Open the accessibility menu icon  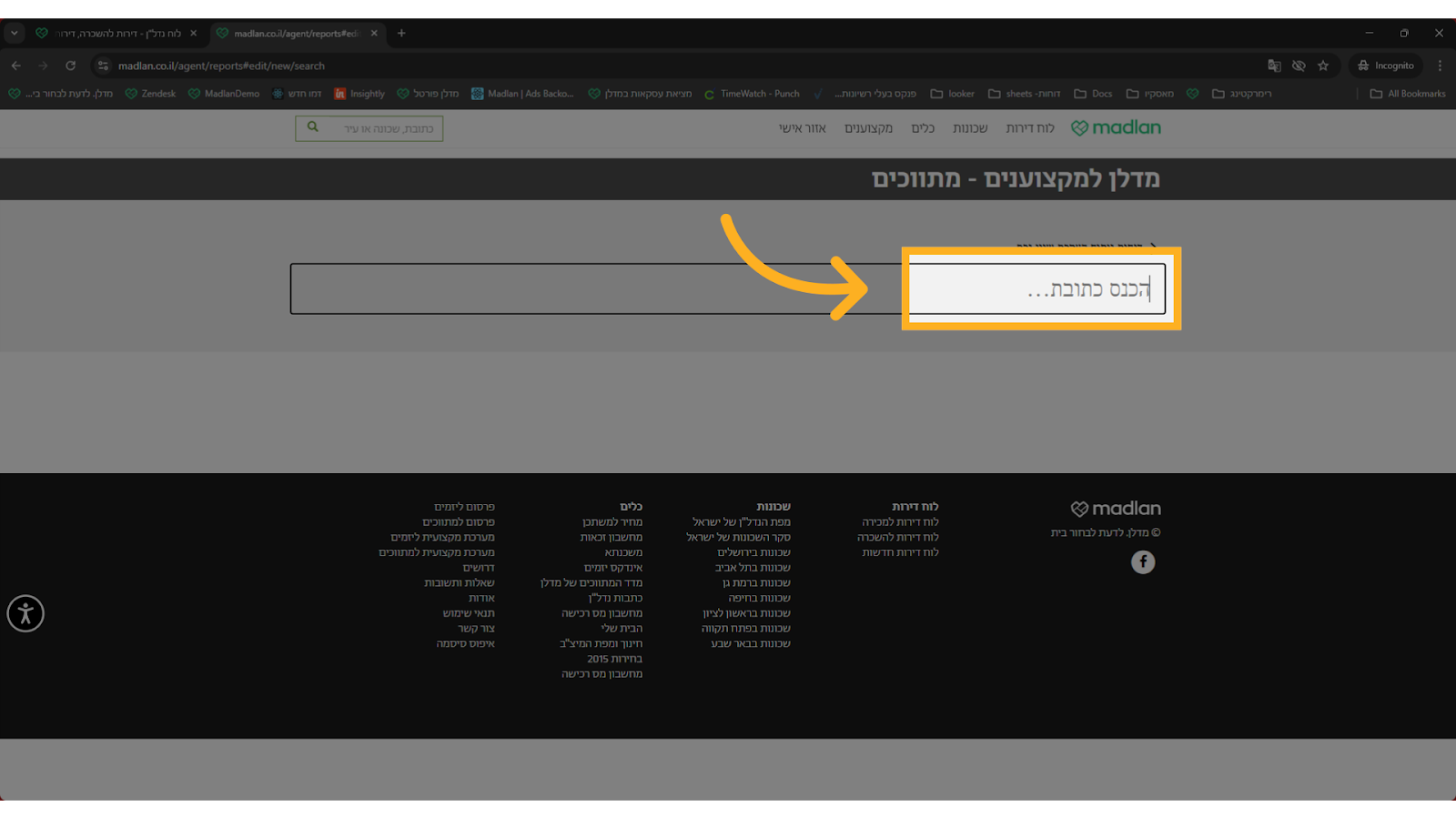coord(25,613)
